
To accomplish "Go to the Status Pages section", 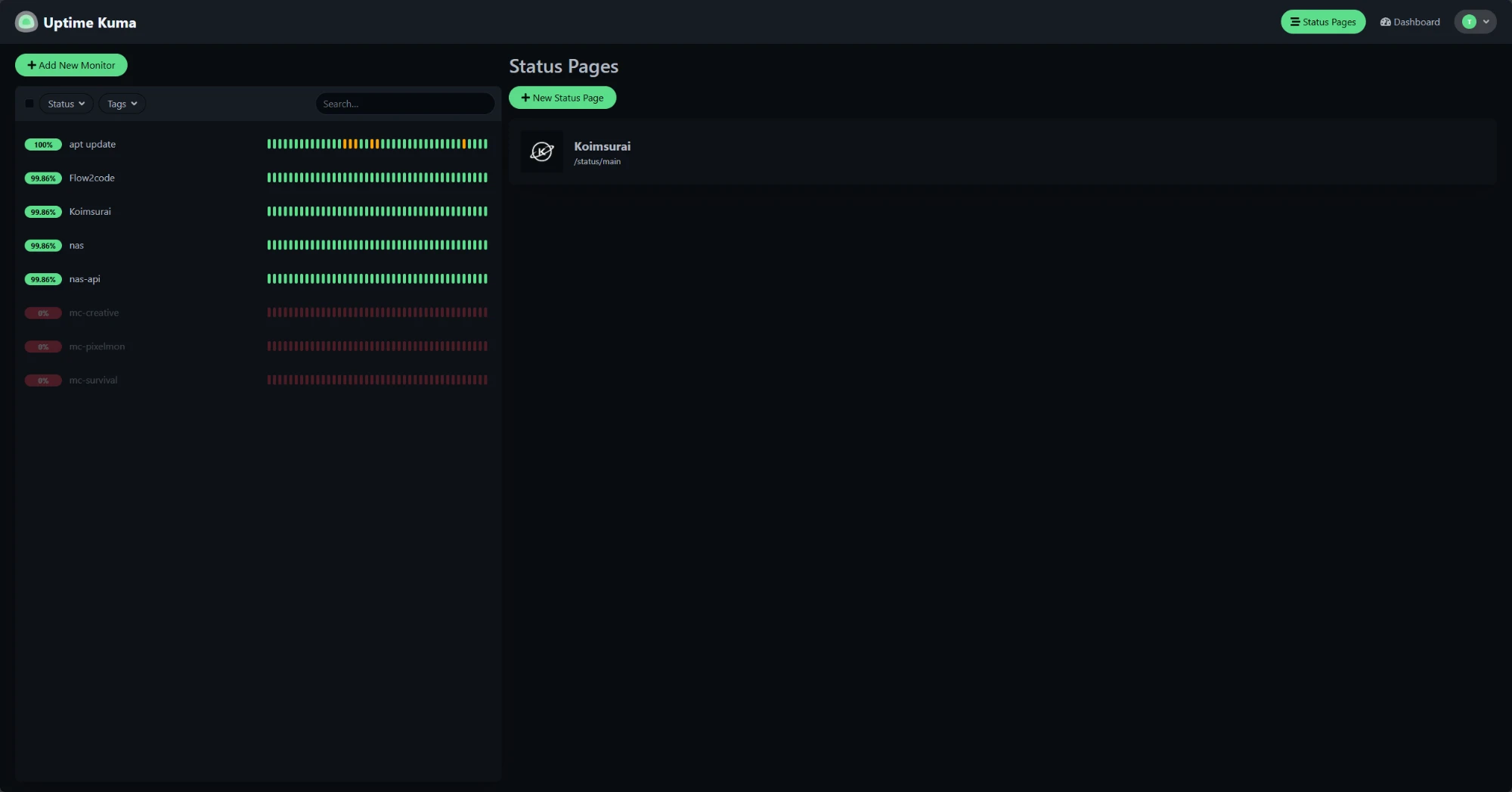I will [1323, 22].
